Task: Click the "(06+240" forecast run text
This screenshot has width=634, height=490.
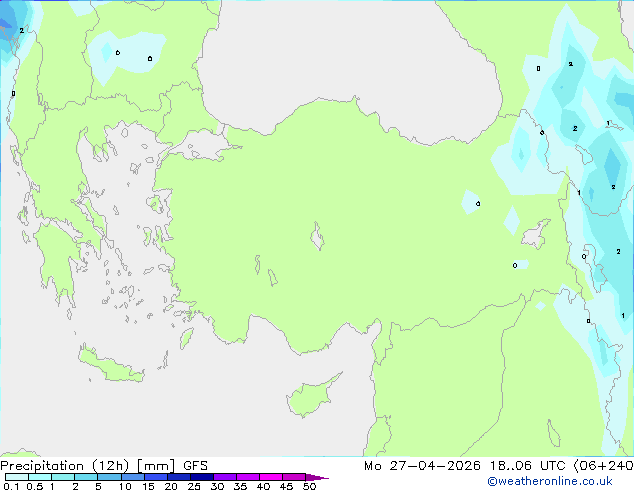Action: click(x=603, y=466)
